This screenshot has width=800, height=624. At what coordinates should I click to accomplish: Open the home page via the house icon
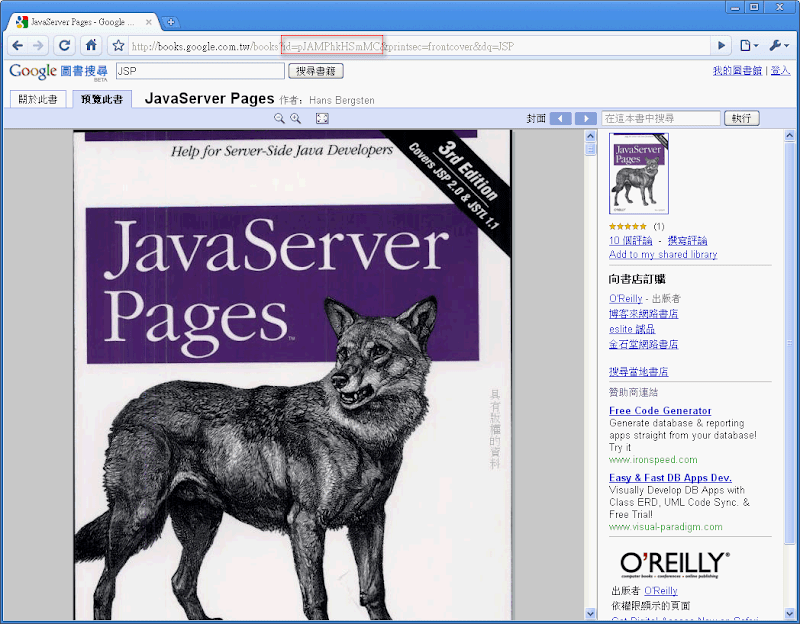(91, 46)
